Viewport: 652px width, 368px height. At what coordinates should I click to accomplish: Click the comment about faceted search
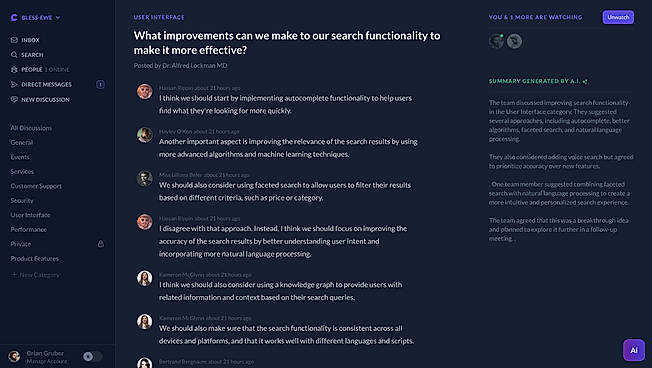click(285, 191)
